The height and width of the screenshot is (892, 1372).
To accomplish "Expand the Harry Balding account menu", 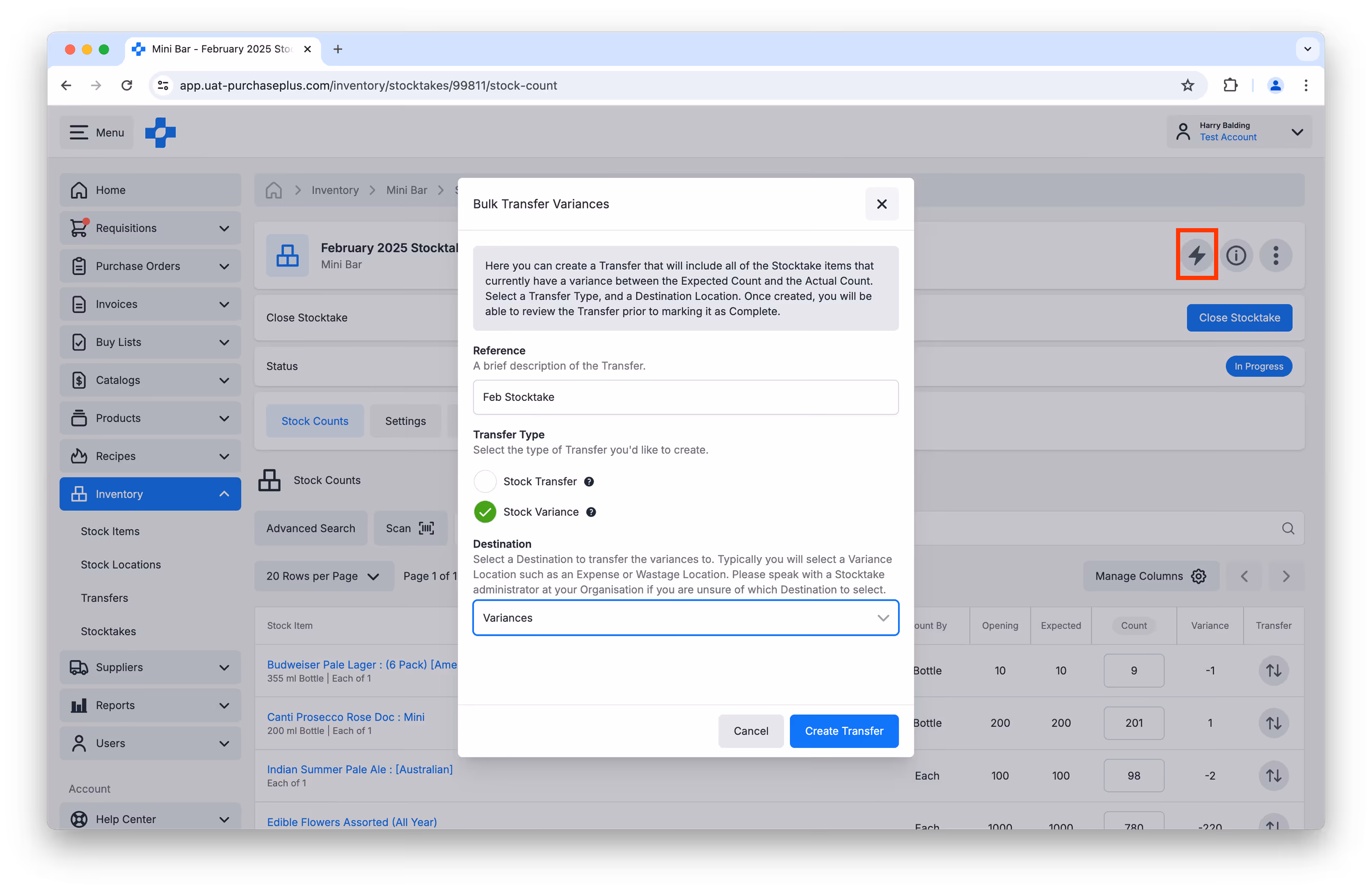I will pyautogui.click(x=1240, y=132).
